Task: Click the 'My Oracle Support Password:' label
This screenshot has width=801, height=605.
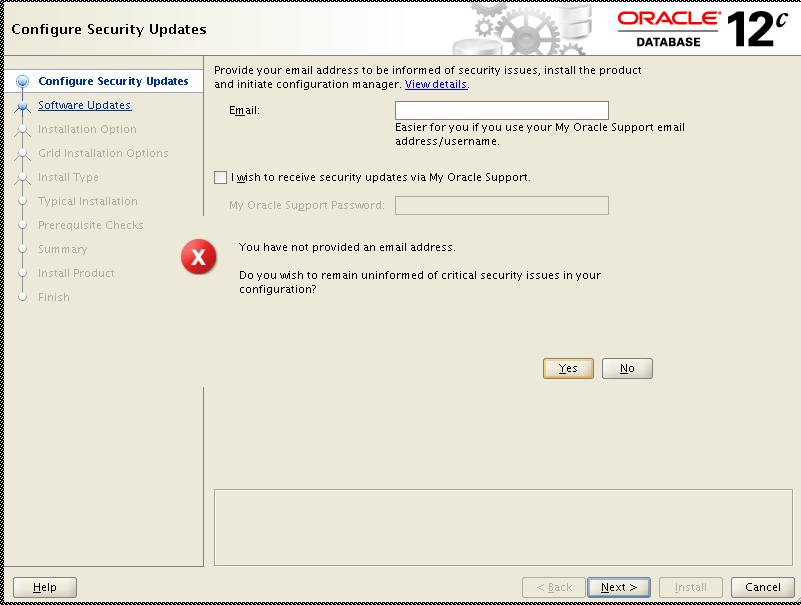Action: pyautogui.click(x=307, y=205)
